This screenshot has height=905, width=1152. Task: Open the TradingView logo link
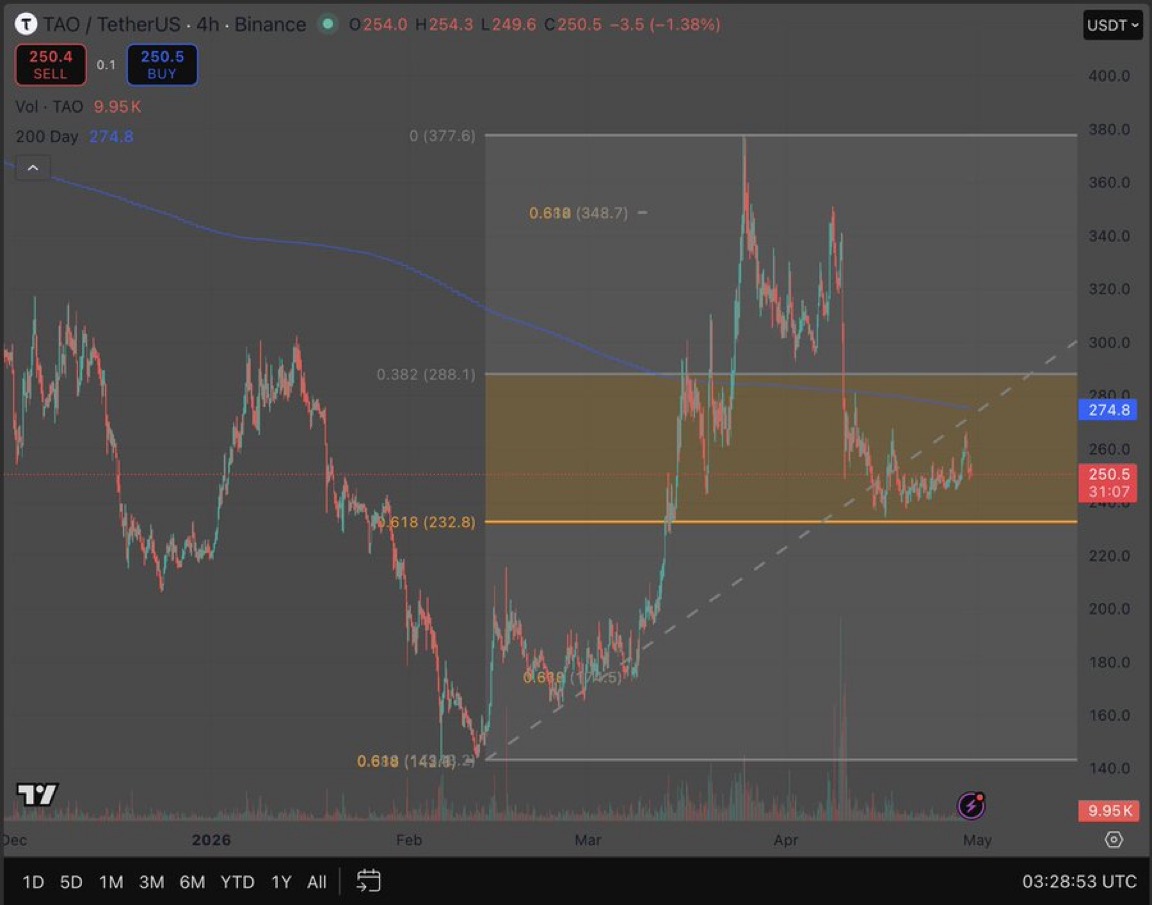37,794
